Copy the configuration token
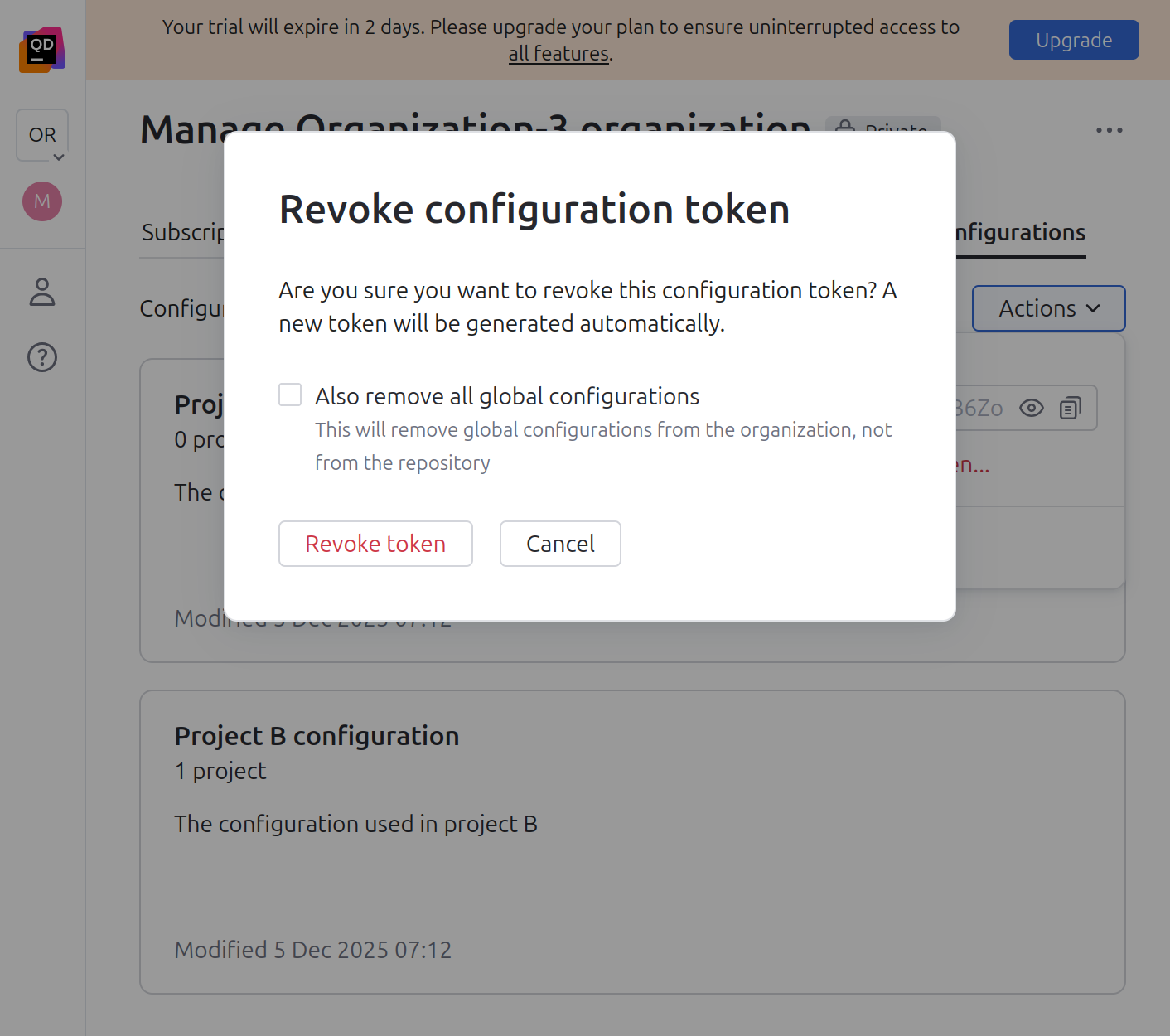The height and width of the screenshot is (1036, 1170). (1071, 408)
